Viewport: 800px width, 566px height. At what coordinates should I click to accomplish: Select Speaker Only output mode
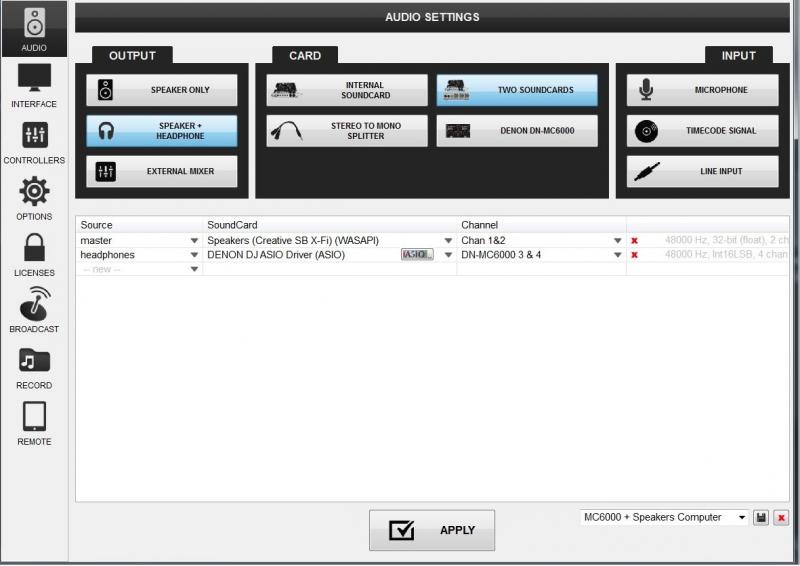pyautogui.click(x=162, y=90)
